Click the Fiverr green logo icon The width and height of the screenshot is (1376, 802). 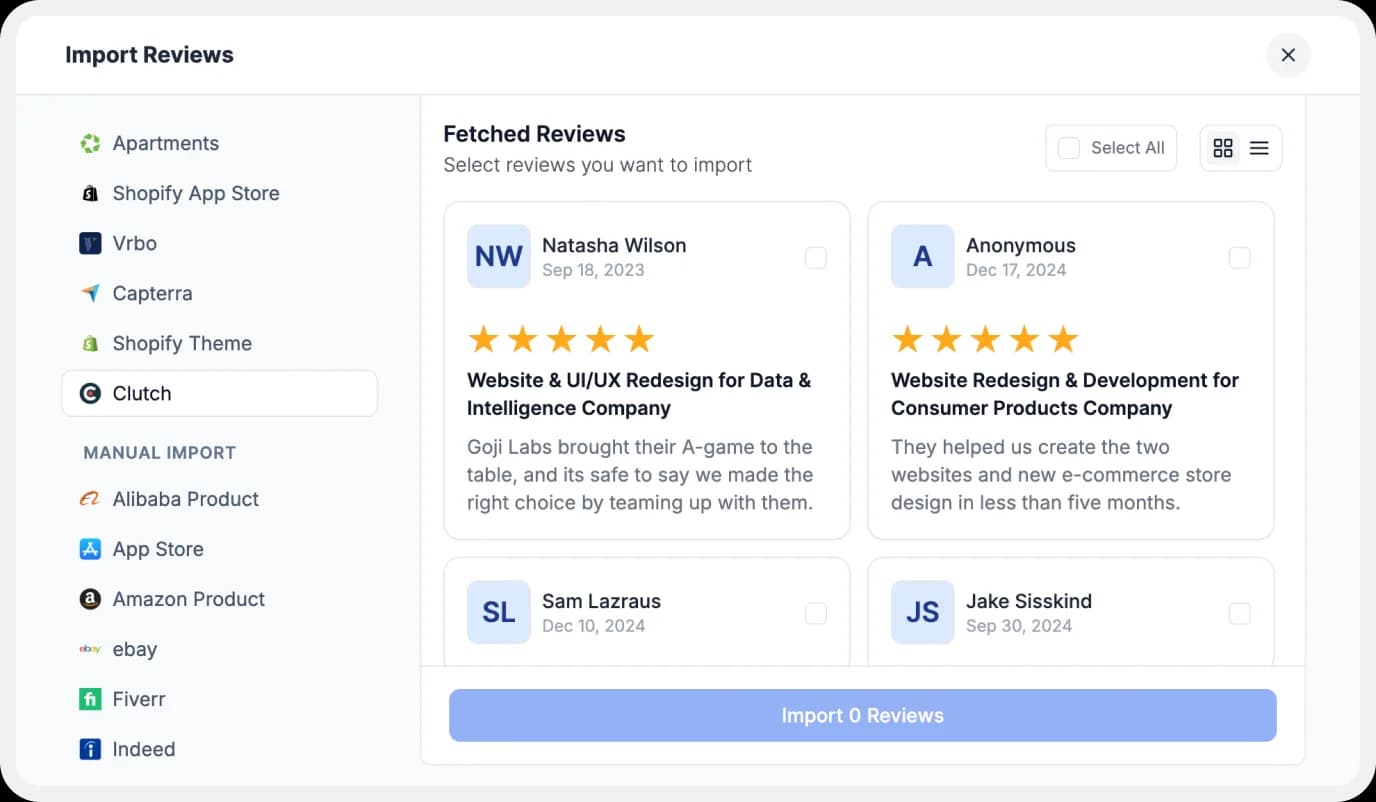[90, 700]
